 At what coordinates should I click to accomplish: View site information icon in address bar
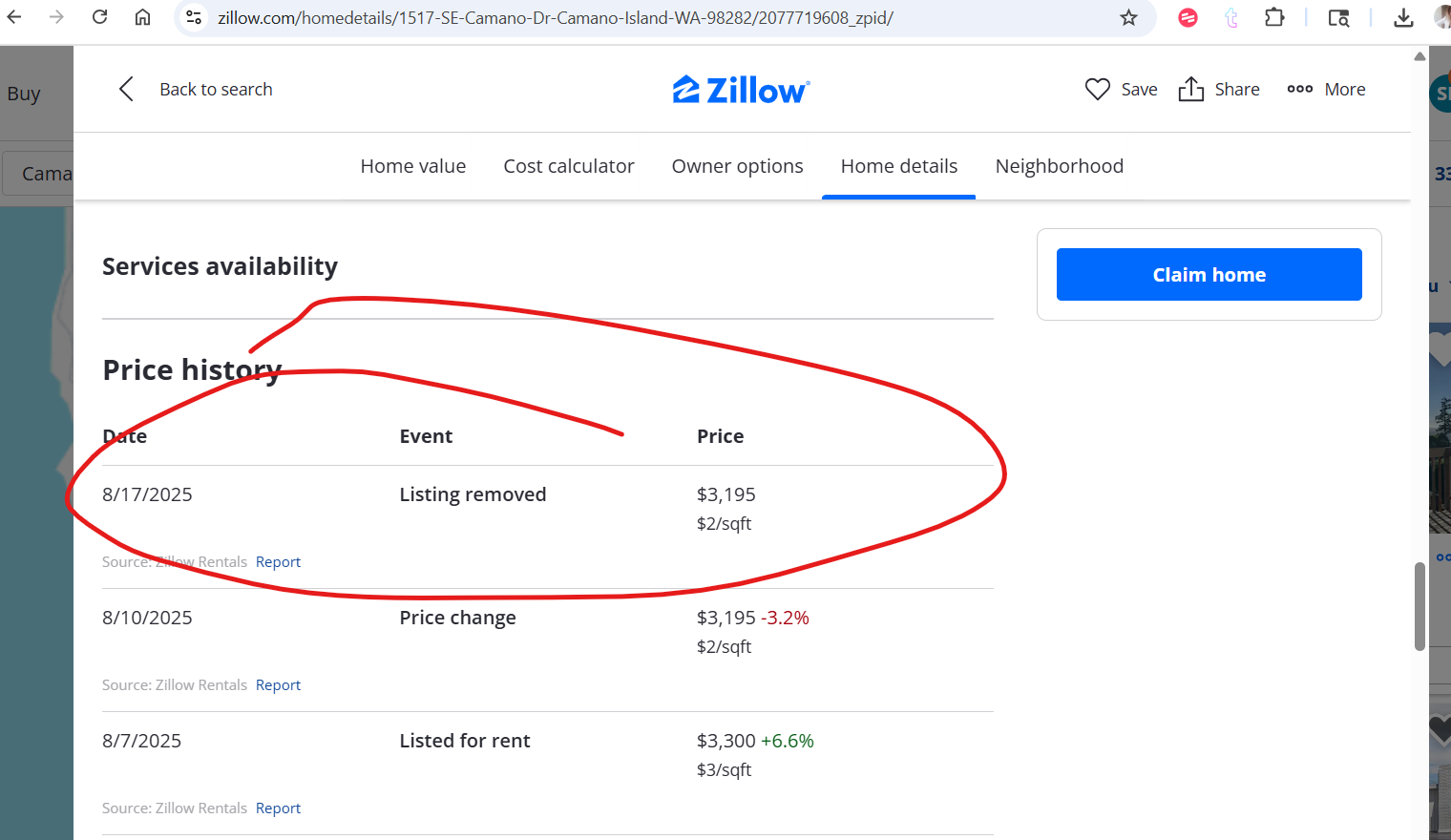[x=194, y=17]
